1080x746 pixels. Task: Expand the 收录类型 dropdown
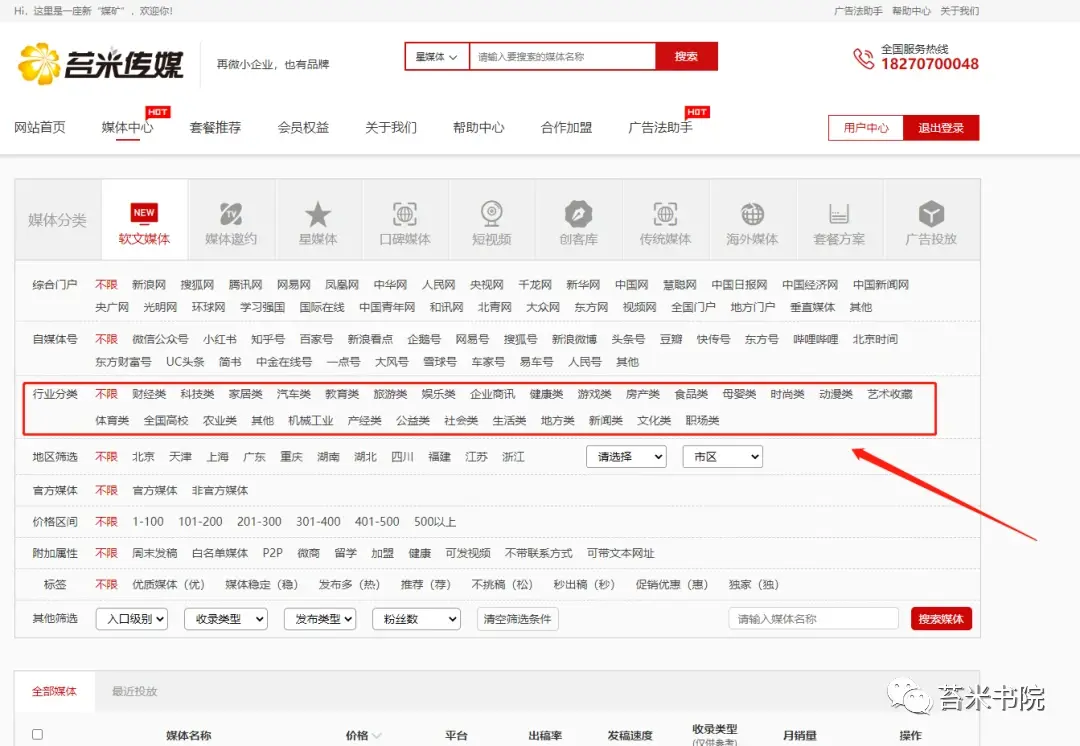[225, 619]
